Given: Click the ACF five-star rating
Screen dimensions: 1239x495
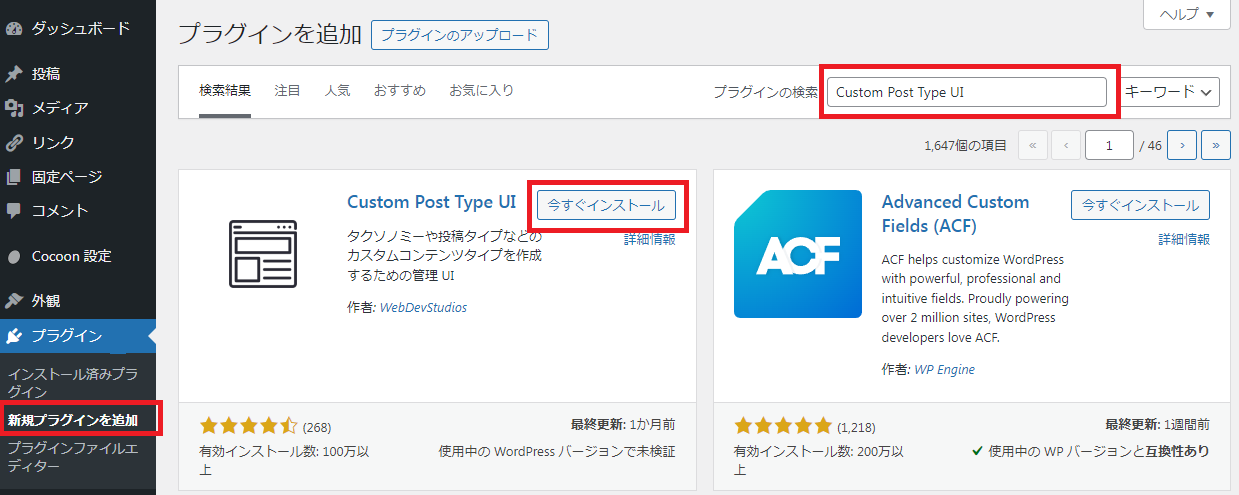Looking at the screenshot, I should (783, 425).
